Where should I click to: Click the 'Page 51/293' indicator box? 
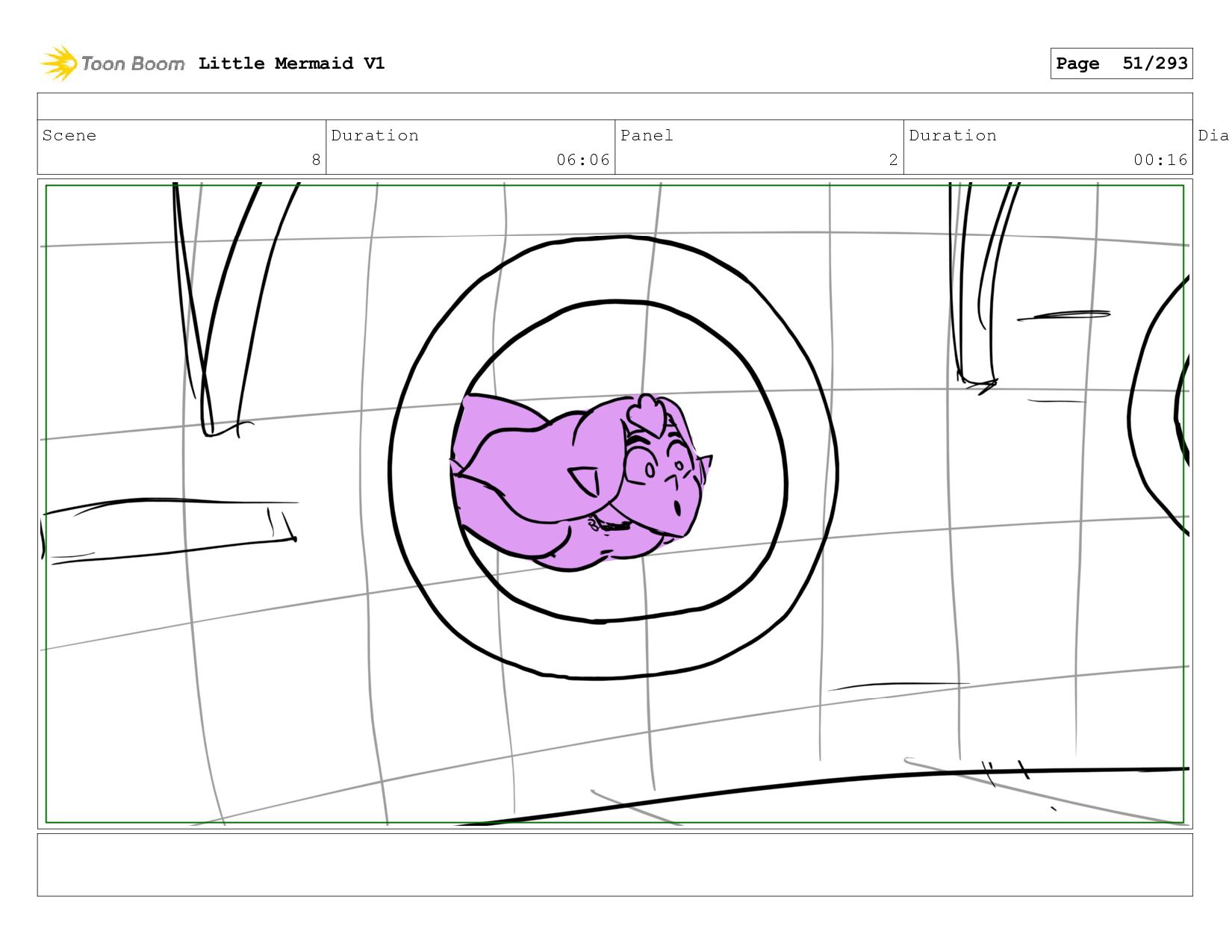click(1121, 63)
